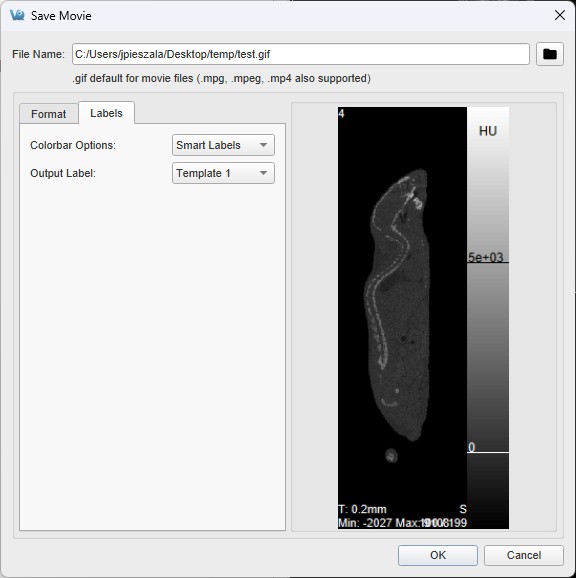Screen dimensions: 576x578
Task: Confirm movie export with OK
Action: (x=438, y=555)
